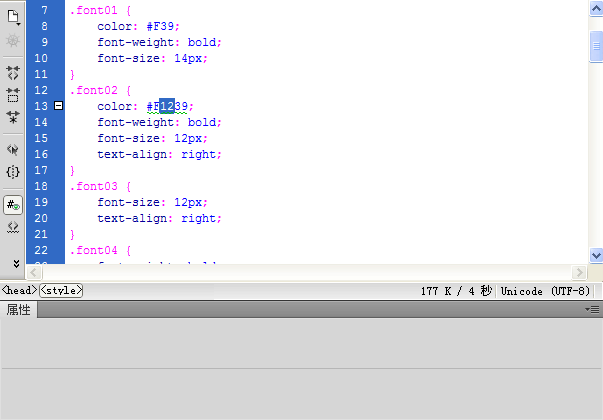Toggle highlight invalid code button
This screenshot has height=420, width=603.
tap(13, 227)
